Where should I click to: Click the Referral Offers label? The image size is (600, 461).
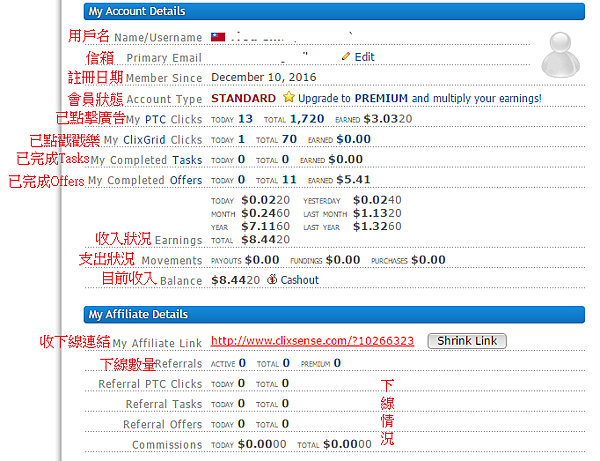tap(162, 424)
